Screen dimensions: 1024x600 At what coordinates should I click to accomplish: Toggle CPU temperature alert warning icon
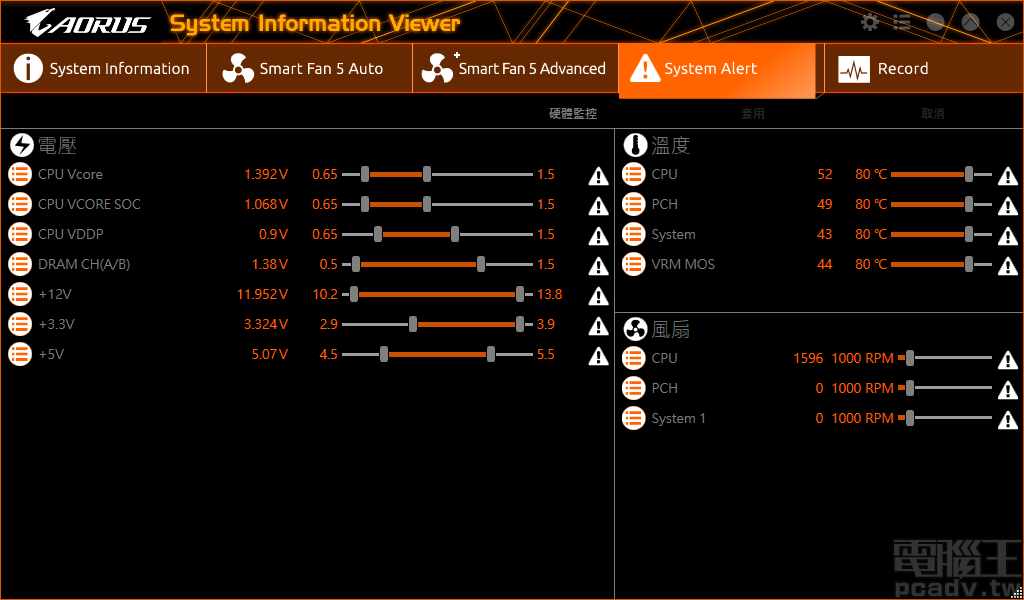[1008, 176]
